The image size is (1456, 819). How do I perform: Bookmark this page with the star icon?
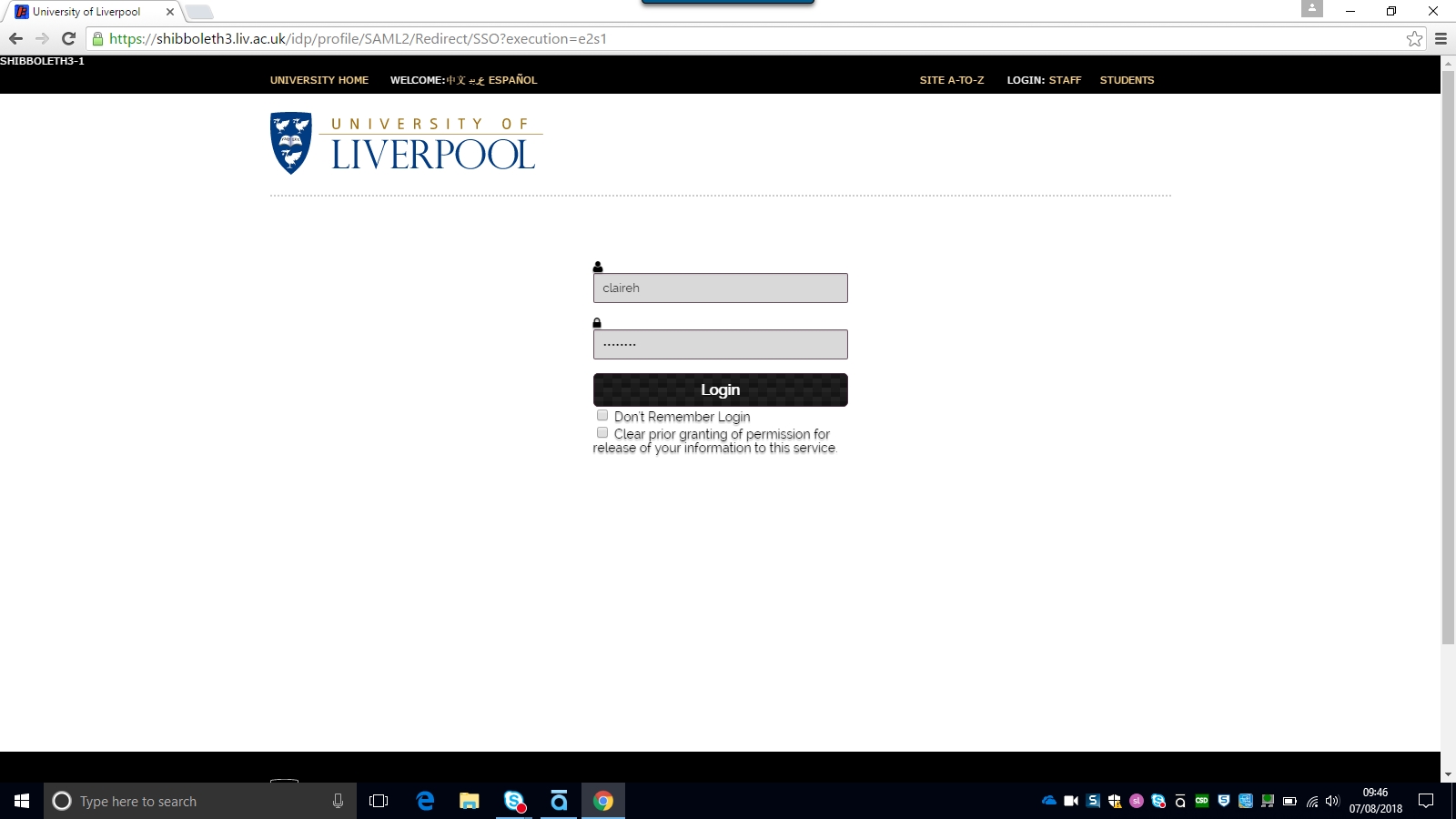point(1414,38)
